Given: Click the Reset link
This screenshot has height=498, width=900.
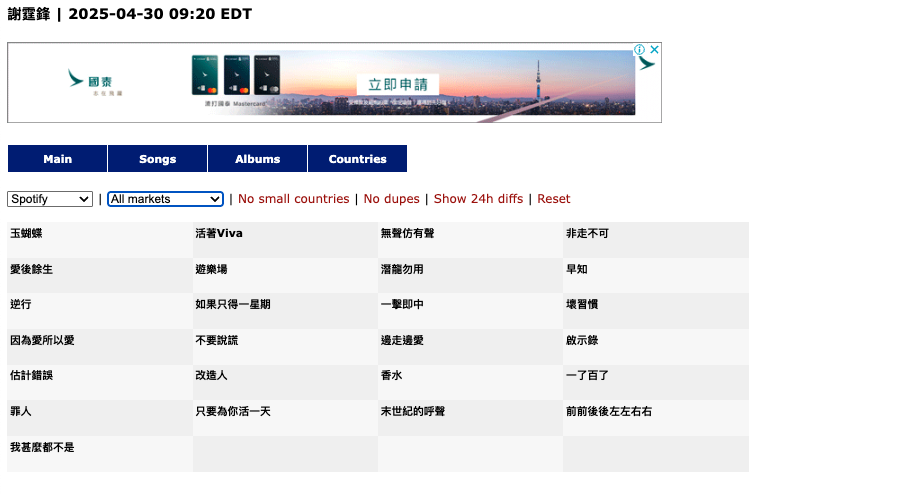Looking at the screenshot, I should pos(553,199).
